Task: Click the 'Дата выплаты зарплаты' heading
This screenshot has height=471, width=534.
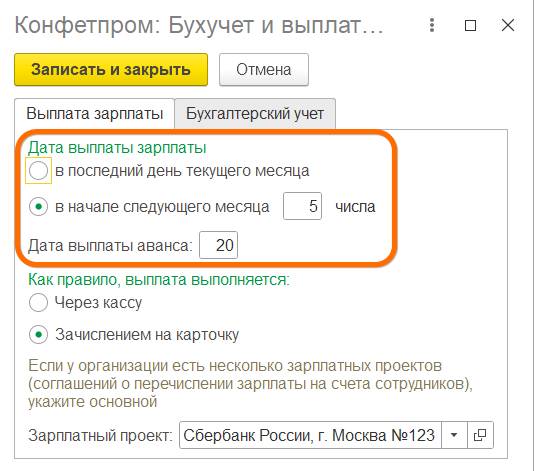Action: click(117, 148)
